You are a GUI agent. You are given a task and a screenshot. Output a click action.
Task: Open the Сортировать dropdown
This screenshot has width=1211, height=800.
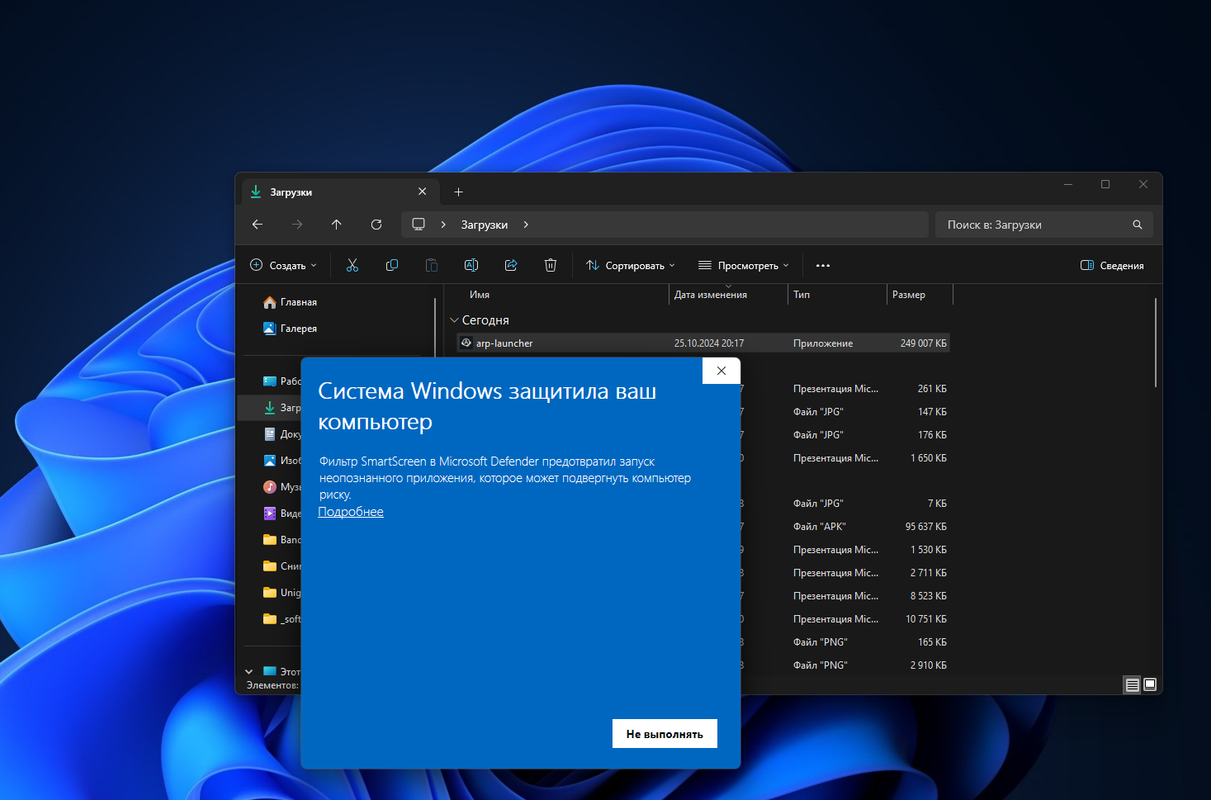point(630,265)
